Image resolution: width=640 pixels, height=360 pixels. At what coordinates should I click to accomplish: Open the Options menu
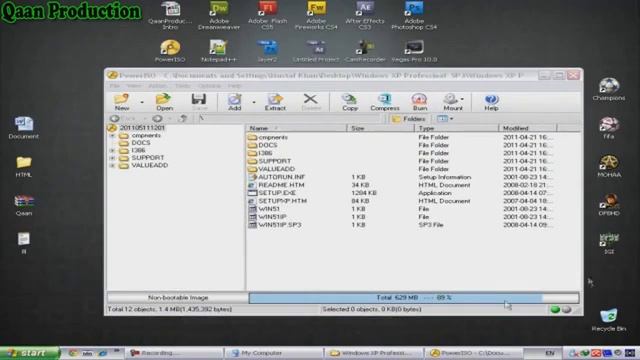tap(209, 86)
